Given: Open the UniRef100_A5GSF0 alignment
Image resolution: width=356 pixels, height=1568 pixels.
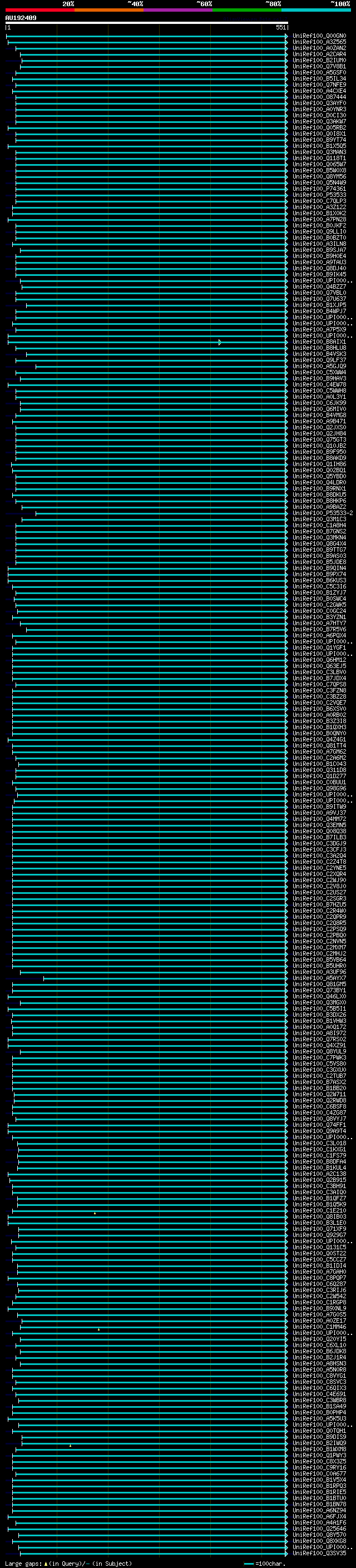Looking at the screenshot, I should 319,72.
